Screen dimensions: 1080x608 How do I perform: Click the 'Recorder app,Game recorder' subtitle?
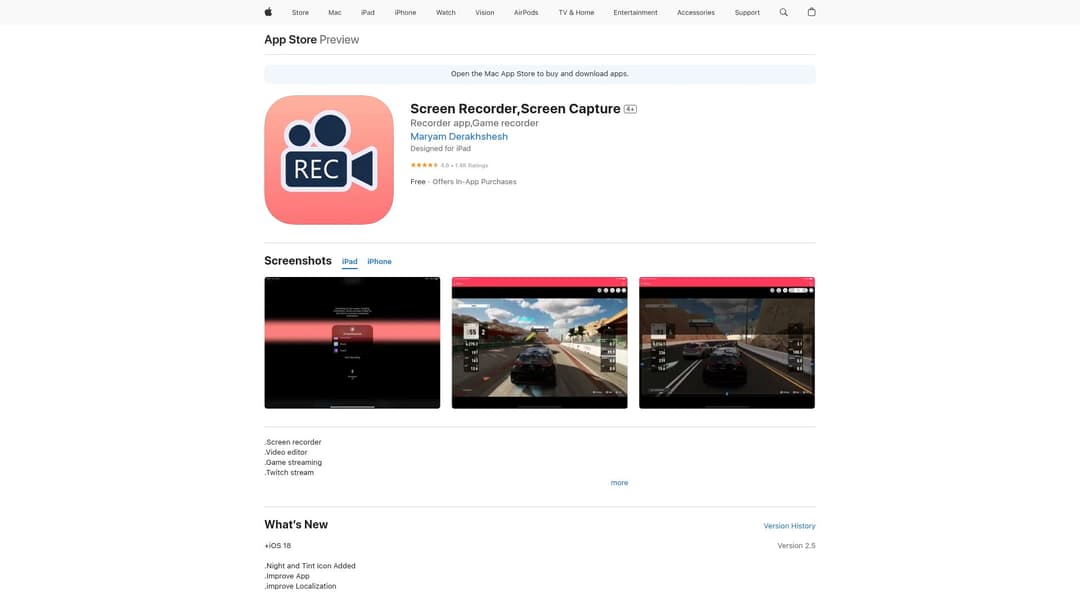click(x=475, y=123)
